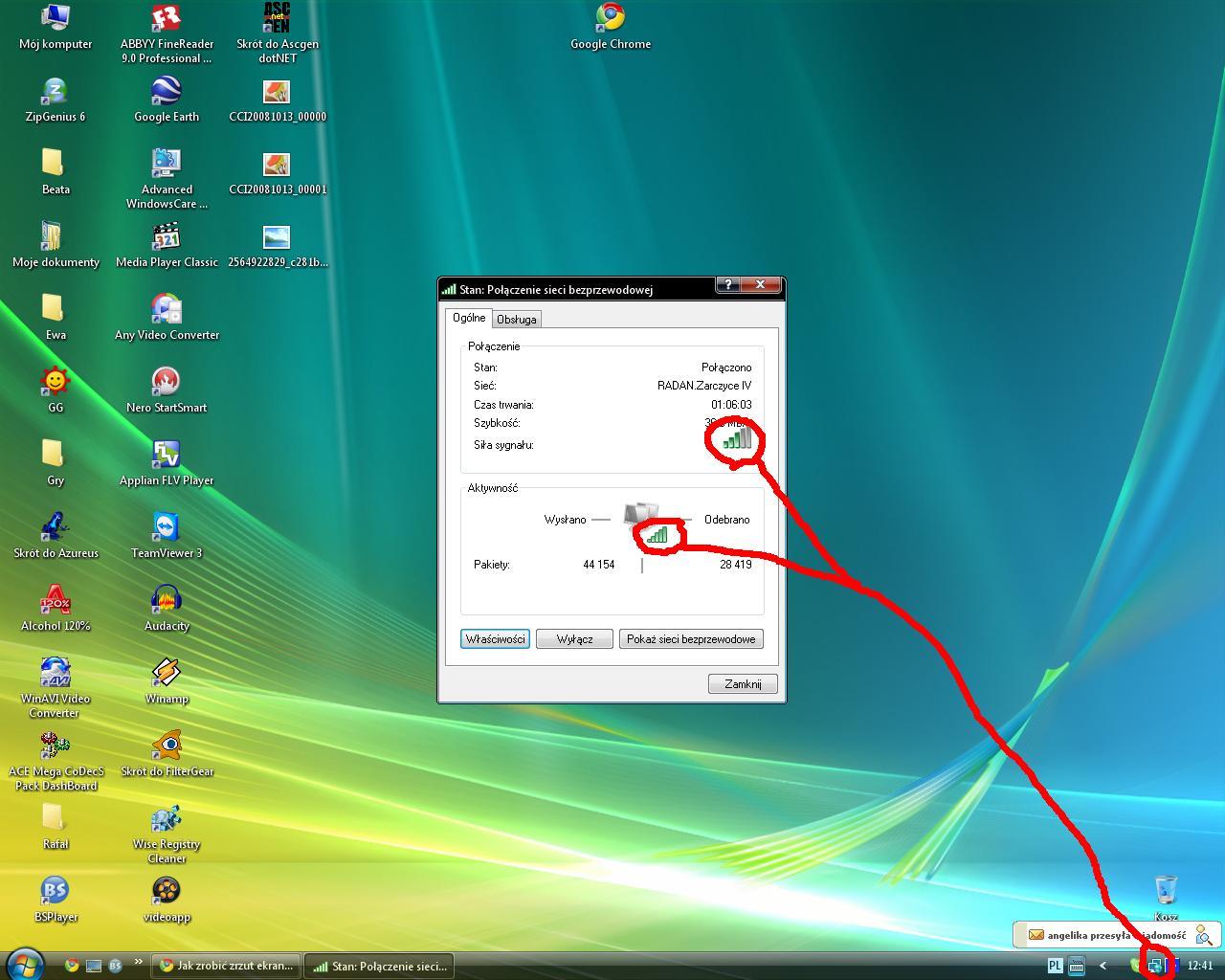1225x980 pixels.
Task: Close the wireless connection status dialog
Action: pyautogui.click(x=761, y=284)
